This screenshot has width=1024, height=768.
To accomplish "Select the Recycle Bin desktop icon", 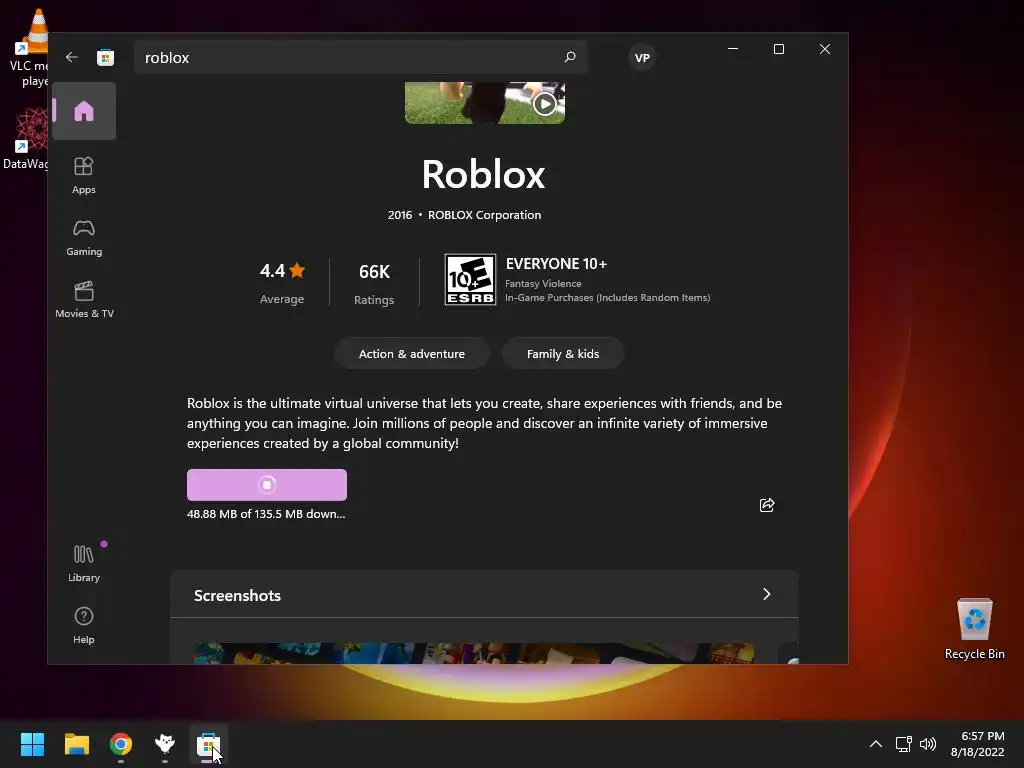I will point(974,628).
